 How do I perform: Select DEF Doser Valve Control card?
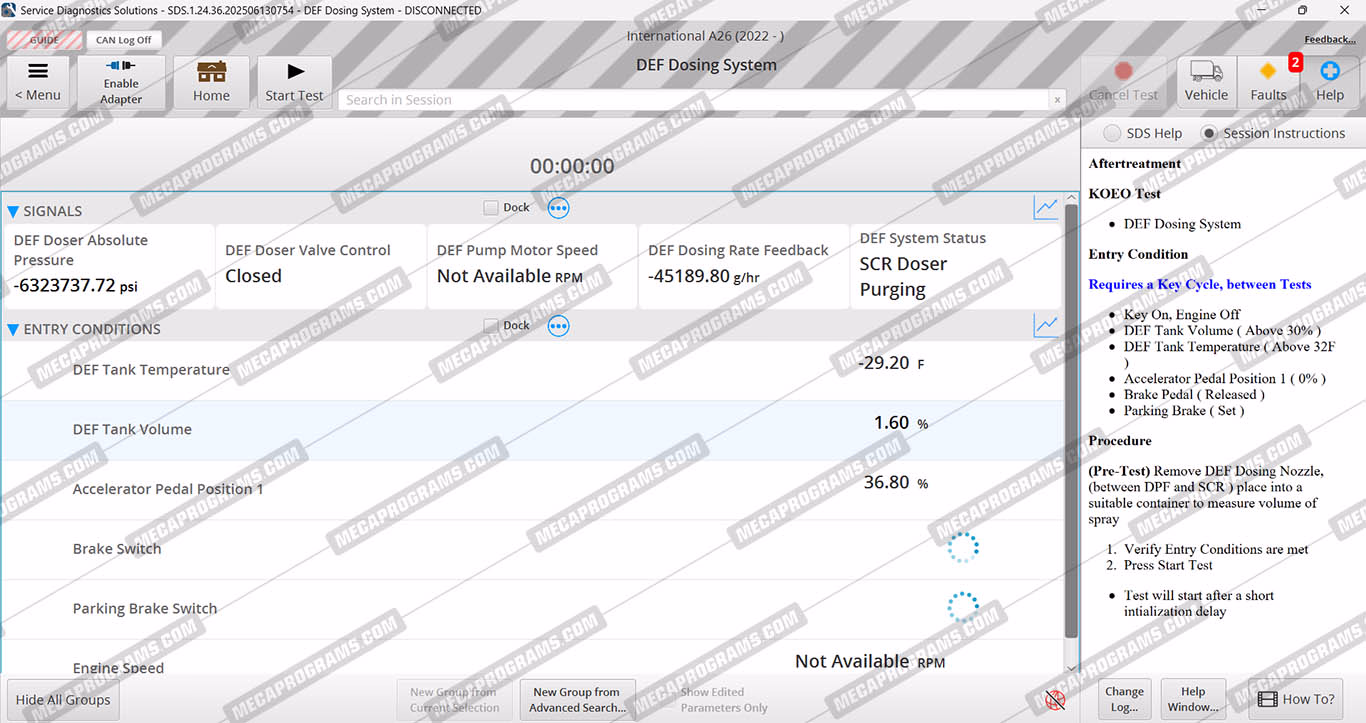[x=320, y=266]
